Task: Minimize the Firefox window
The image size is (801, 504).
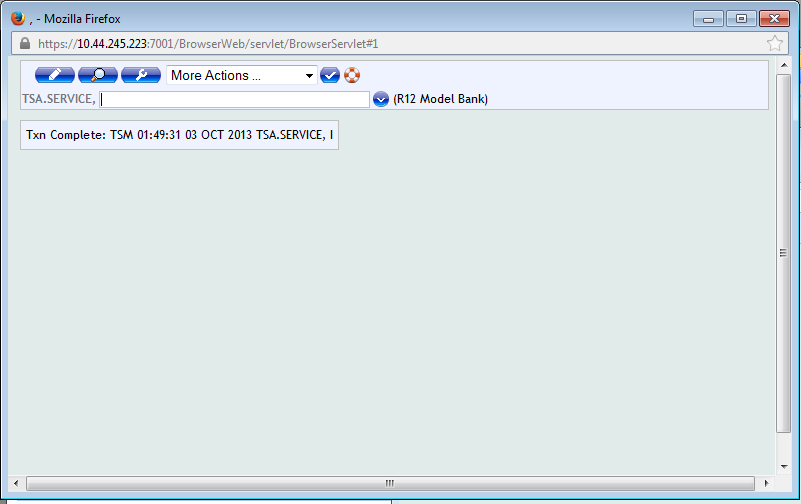Action: click(708, 19)
